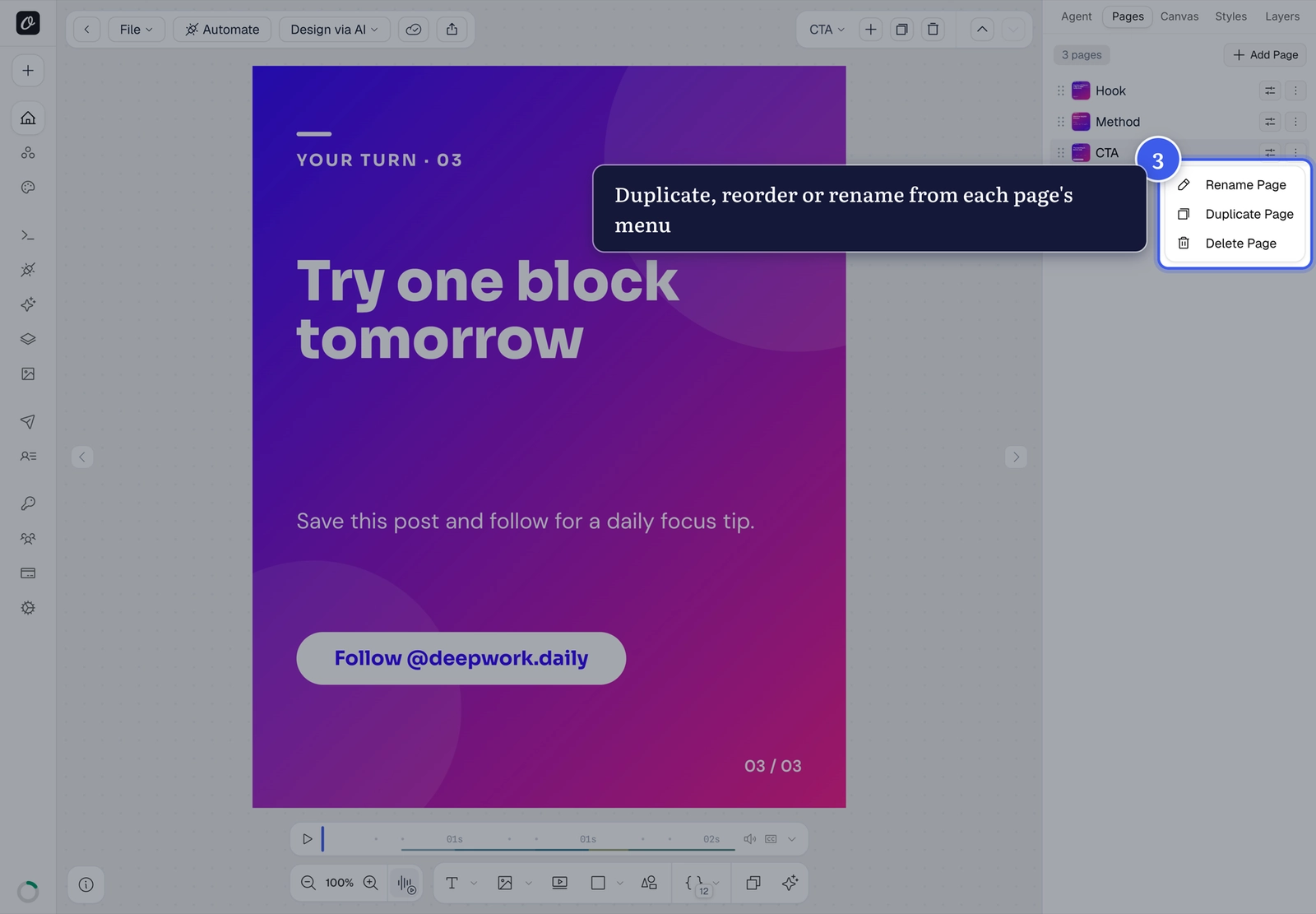Move to previous page with up chevron
1316x914 pixels.
(x=982, y=30)
